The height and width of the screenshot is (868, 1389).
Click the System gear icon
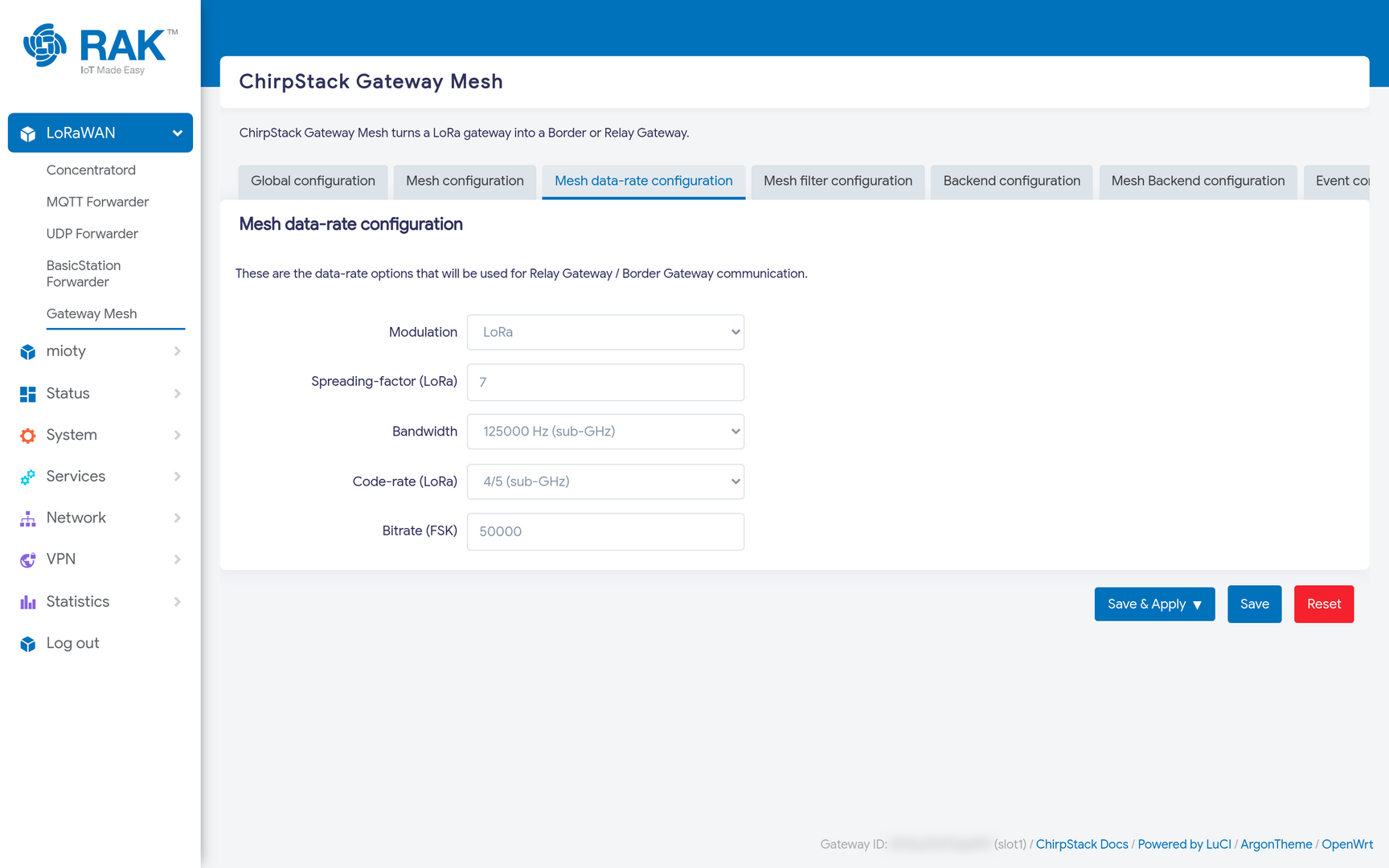pos(28,436)
